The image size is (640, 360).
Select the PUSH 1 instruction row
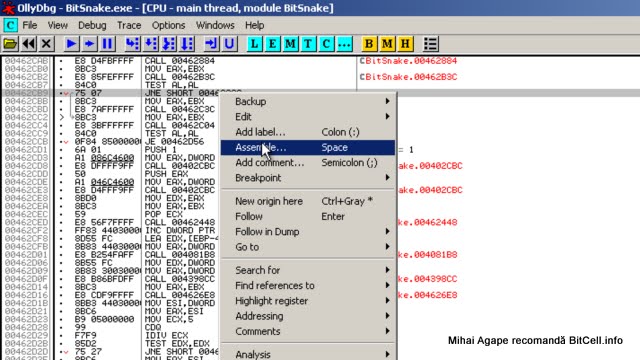160,149
